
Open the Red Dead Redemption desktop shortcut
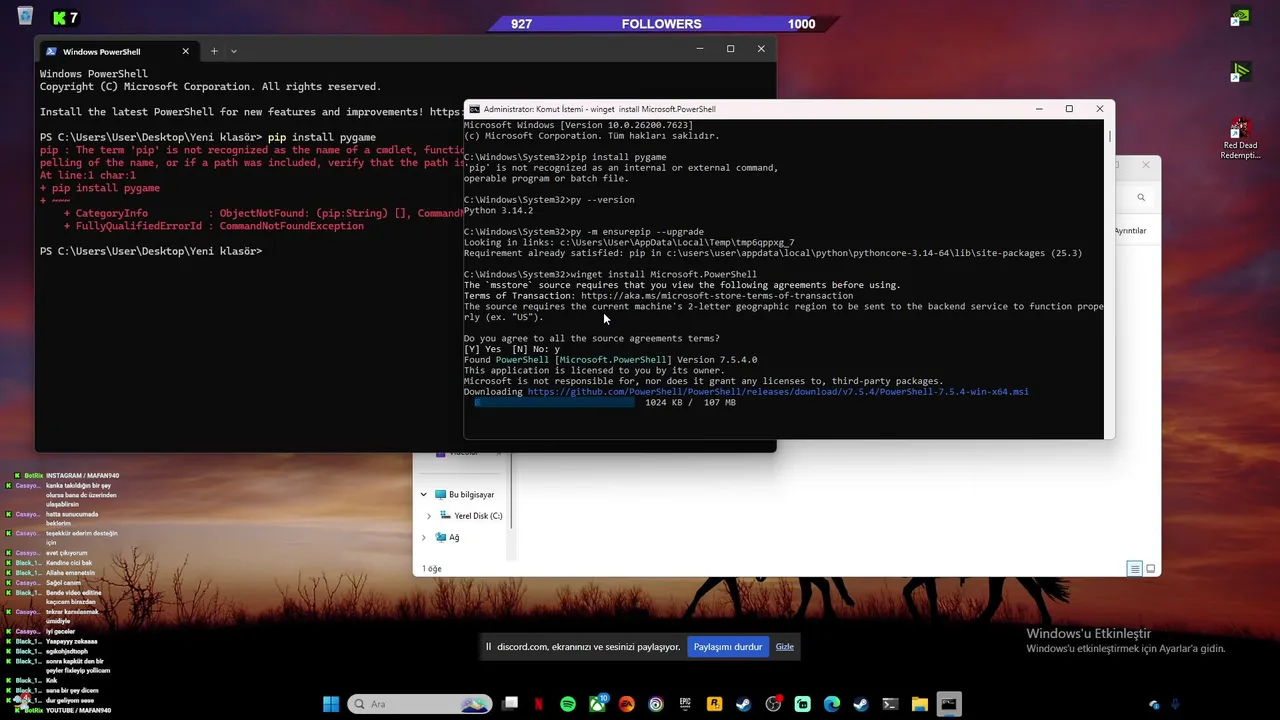pos(1240,139)
